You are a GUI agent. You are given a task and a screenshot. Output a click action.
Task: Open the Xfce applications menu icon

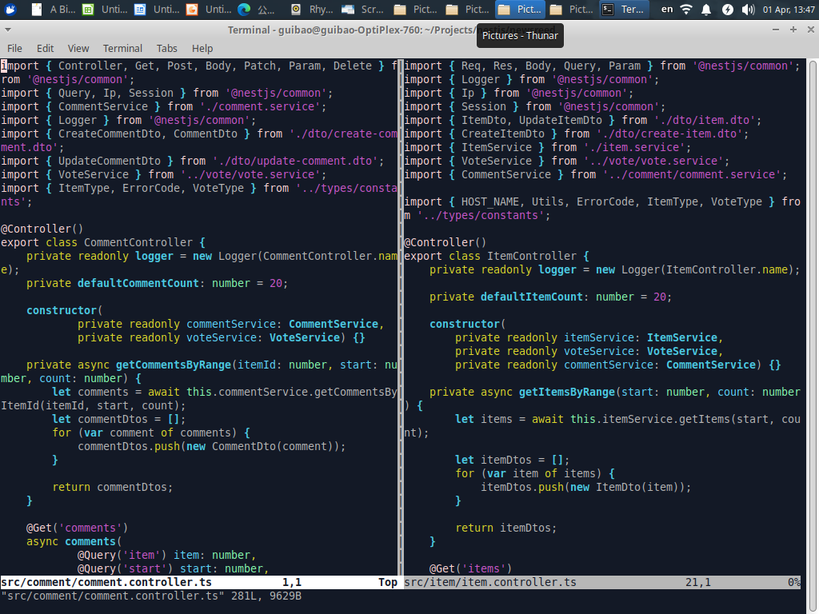point(10,9)
